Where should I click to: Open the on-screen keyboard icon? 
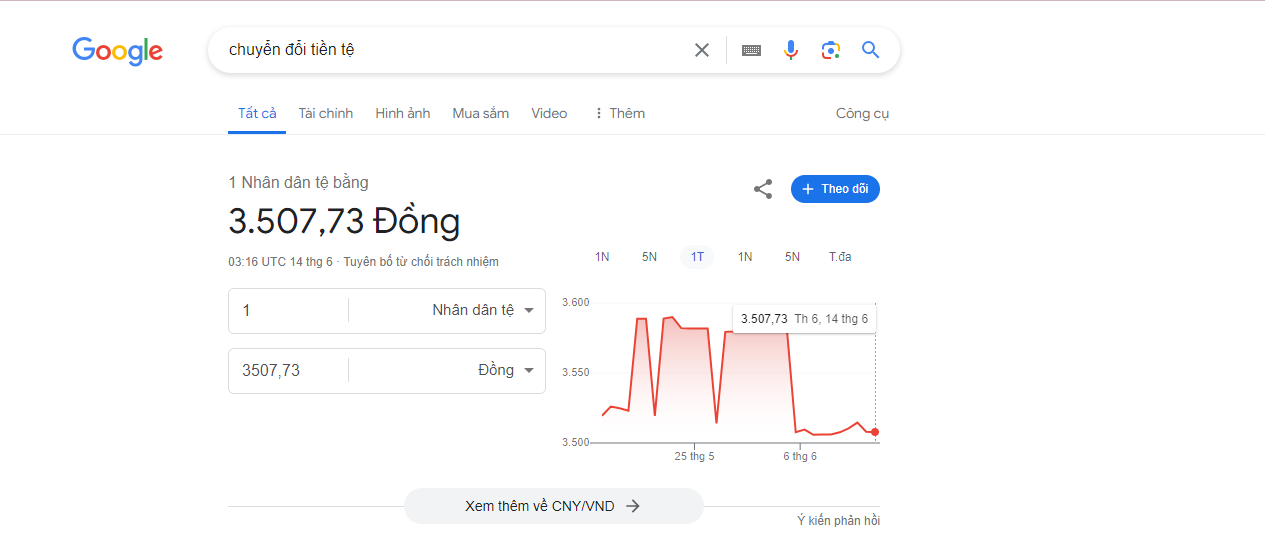[752, 50]
